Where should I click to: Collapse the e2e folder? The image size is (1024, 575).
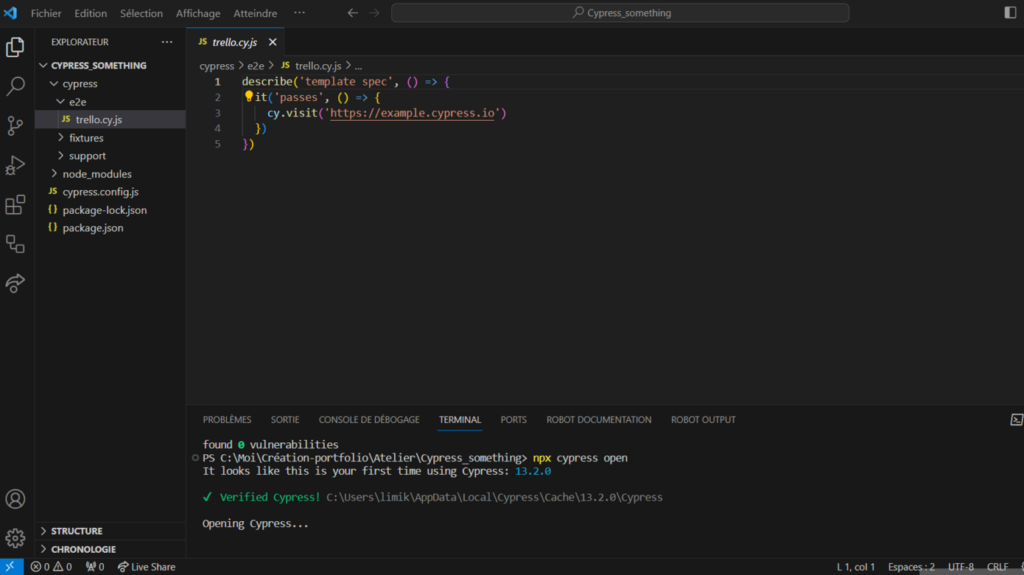click(78, 102)
